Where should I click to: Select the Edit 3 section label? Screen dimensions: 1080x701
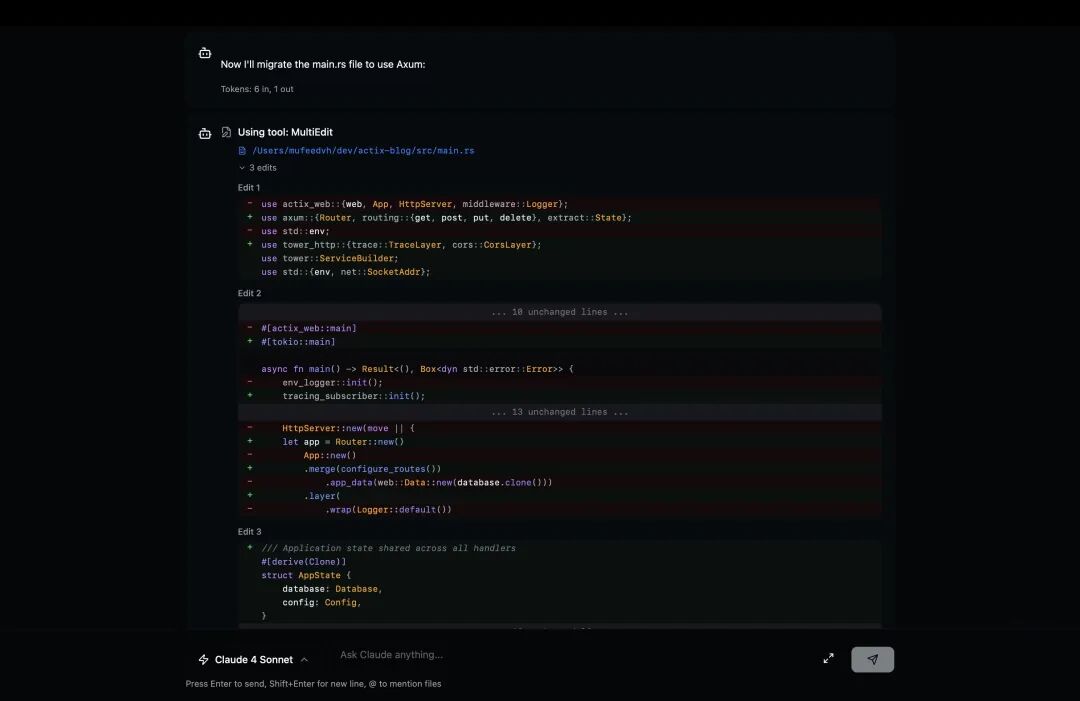click(x=248, y=531)
